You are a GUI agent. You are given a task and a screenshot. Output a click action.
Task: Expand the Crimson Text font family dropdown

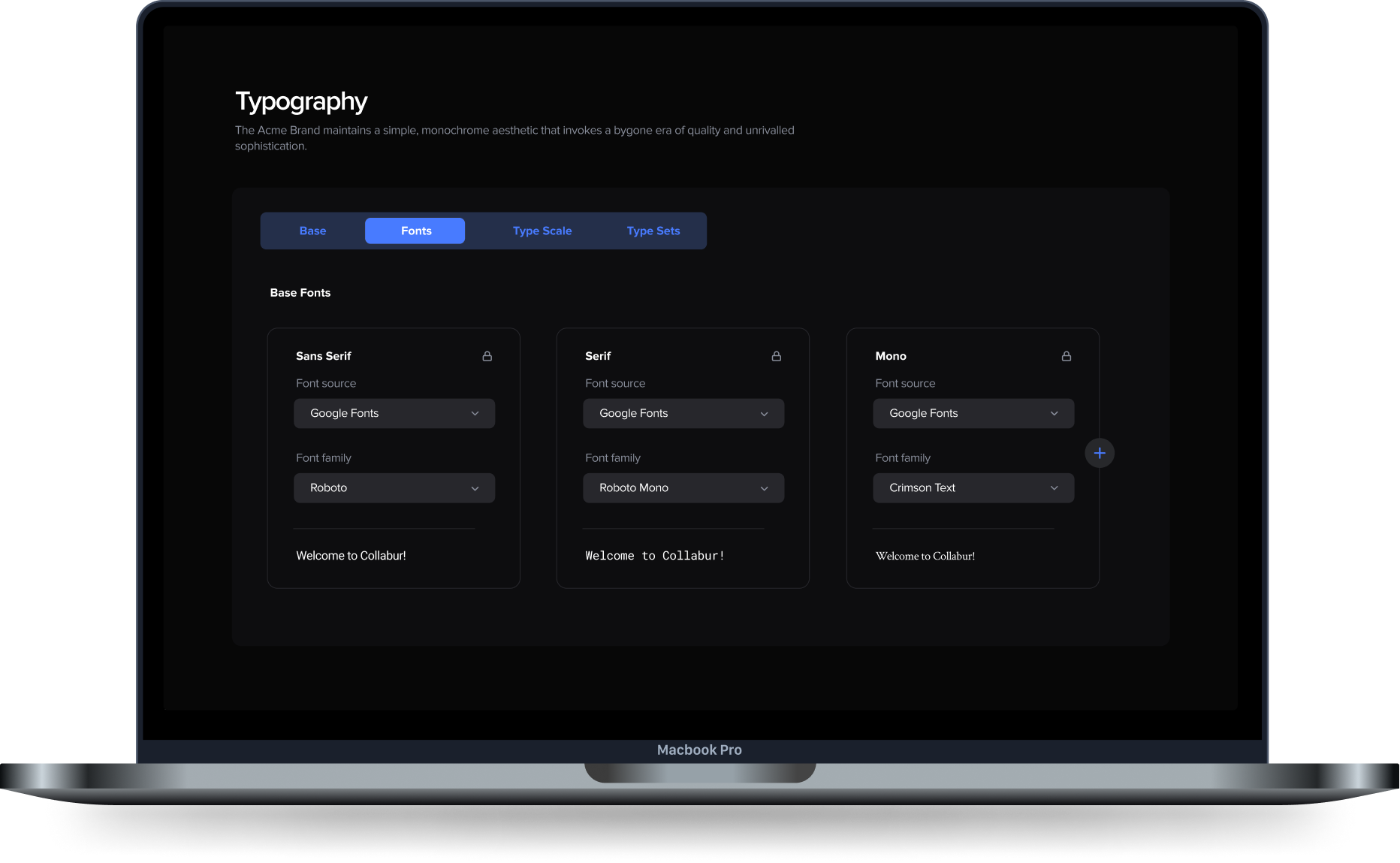click(x=973, y=487)
